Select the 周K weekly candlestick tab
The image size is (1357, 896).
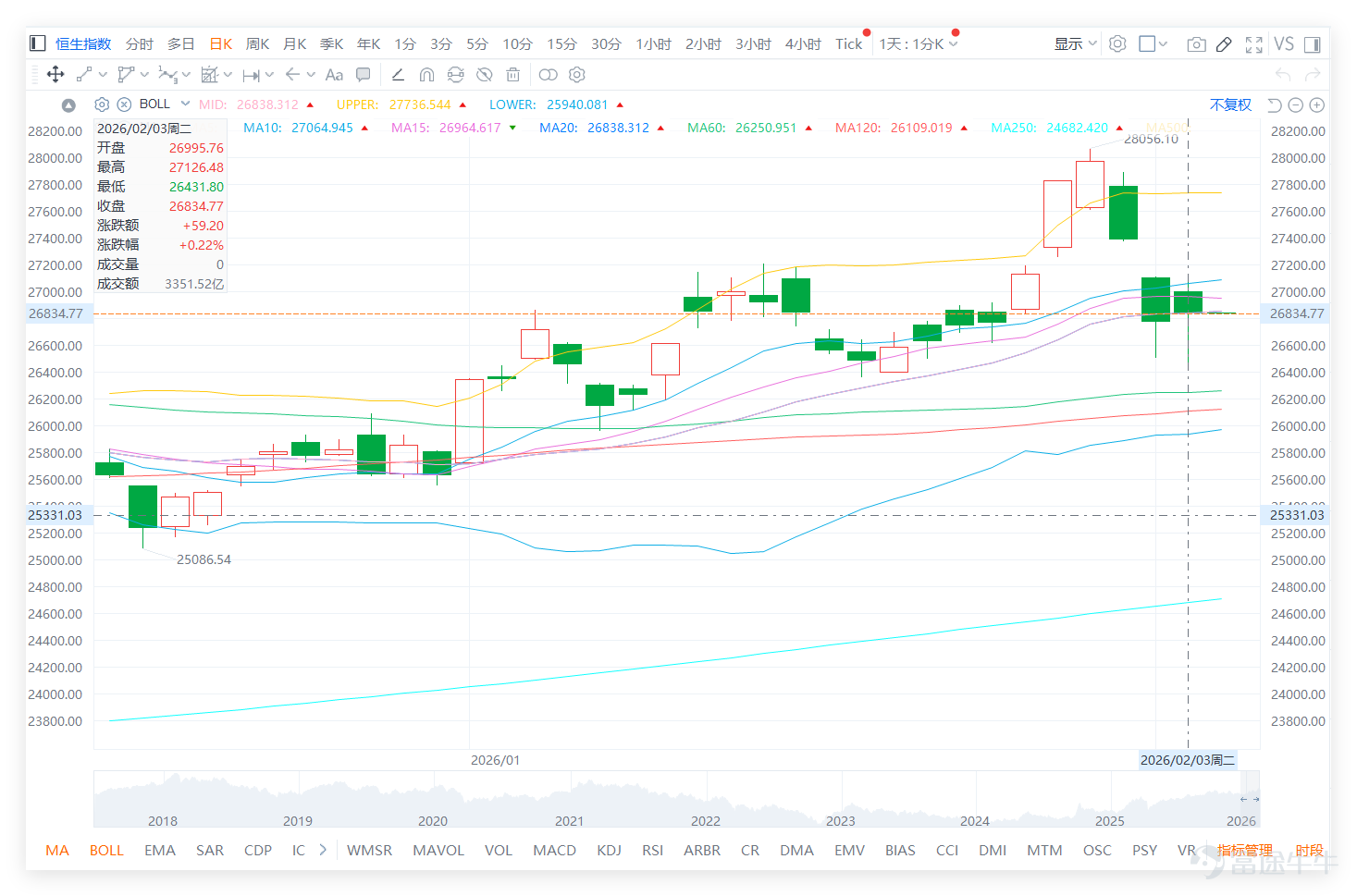click(258, 43)
